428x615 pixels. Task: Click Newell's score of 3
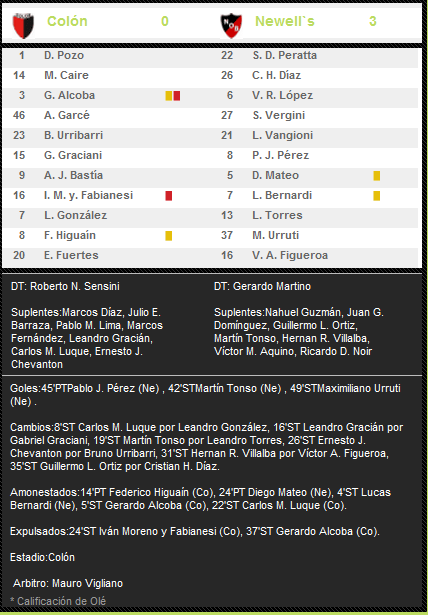pos(373,21)
